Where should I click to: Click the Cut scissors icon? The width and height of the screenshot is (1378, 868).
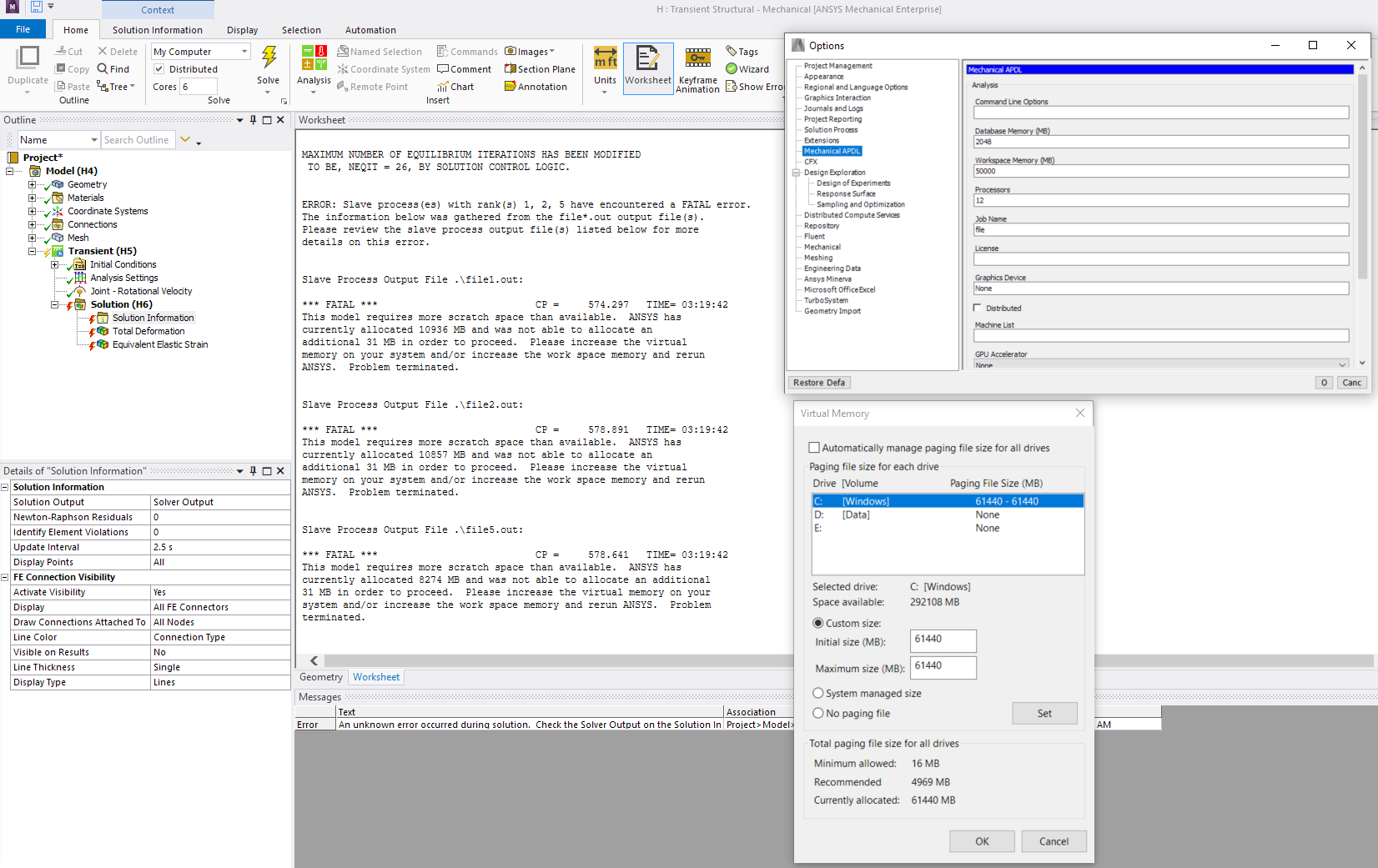pyautogui.click(x=61, y=52)
